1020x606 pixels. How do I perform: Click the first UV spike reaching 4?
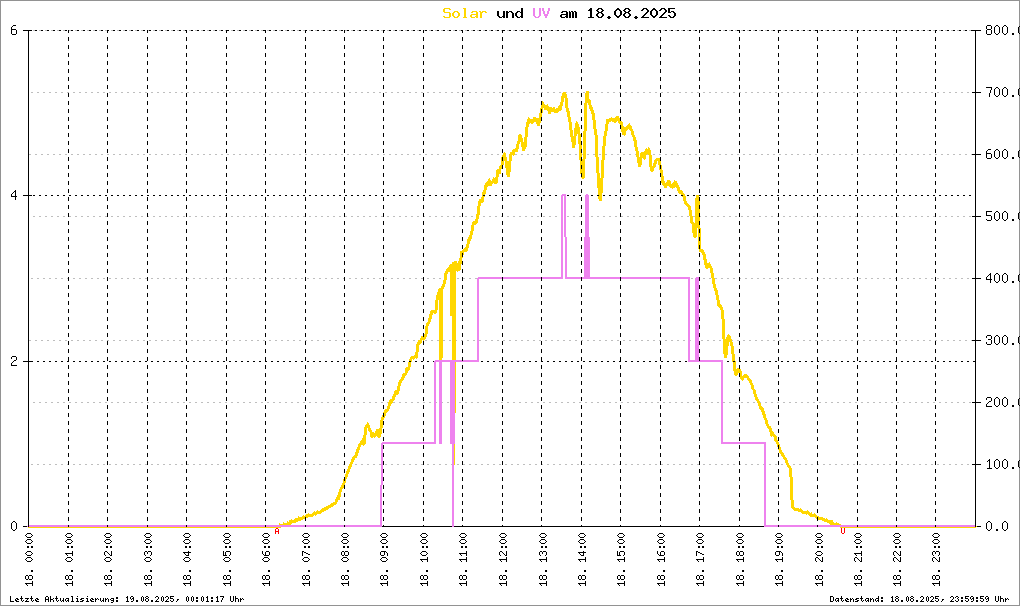(x=563, y=235)
